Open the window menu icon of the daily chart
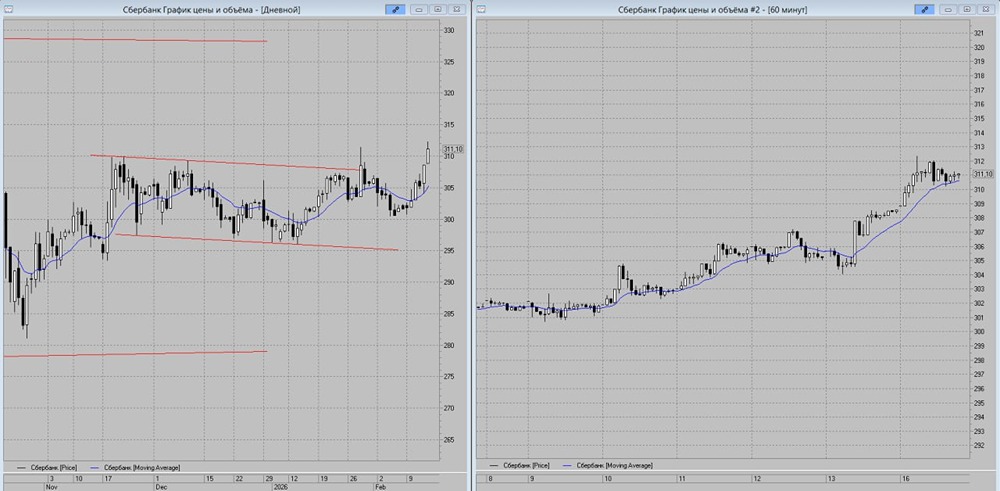Viewport: 1000px width, 491px height. (8, 10)
